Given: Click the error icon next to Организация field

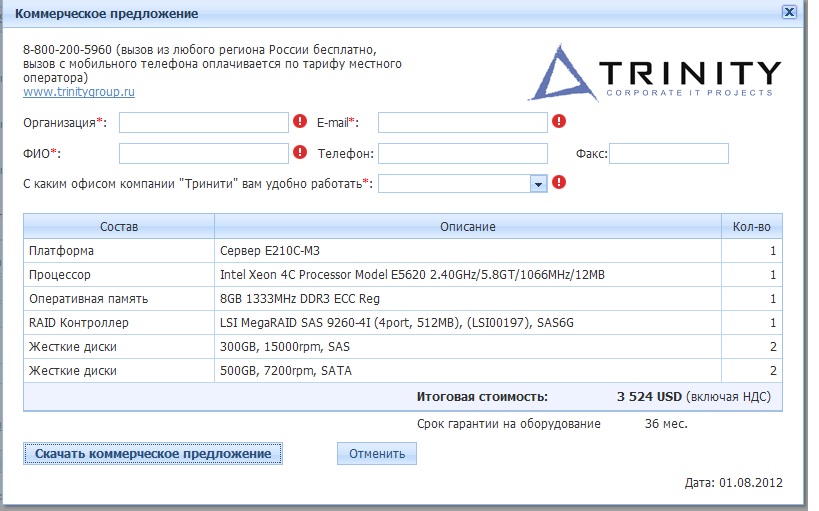Looking at the screenshot, I should pyautogui.click(x=300, y=122).
